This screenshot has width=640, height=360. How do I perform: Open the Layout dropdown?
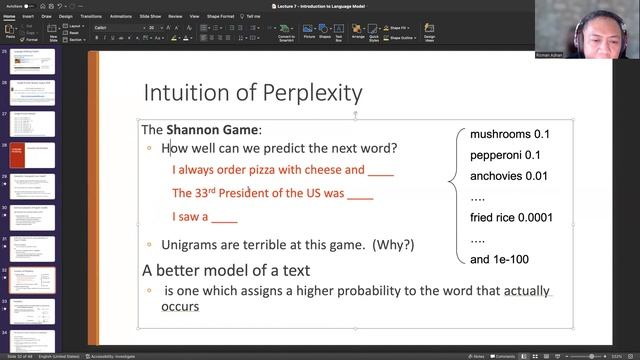pyautogui.click(x=74, y=26)
